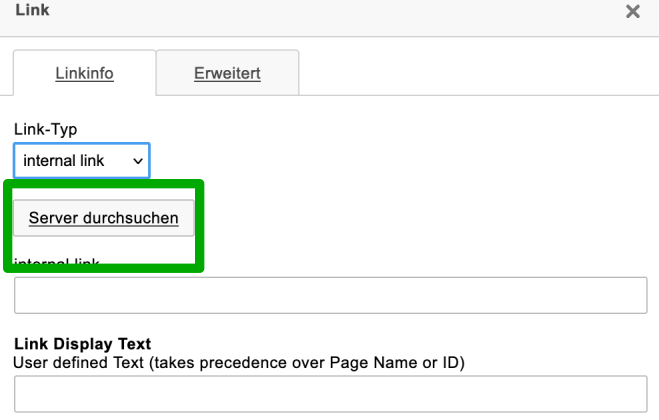Show the advanced settings under Erweitert
This screenshot has height=420, width=659.
[x=227, y=74]
